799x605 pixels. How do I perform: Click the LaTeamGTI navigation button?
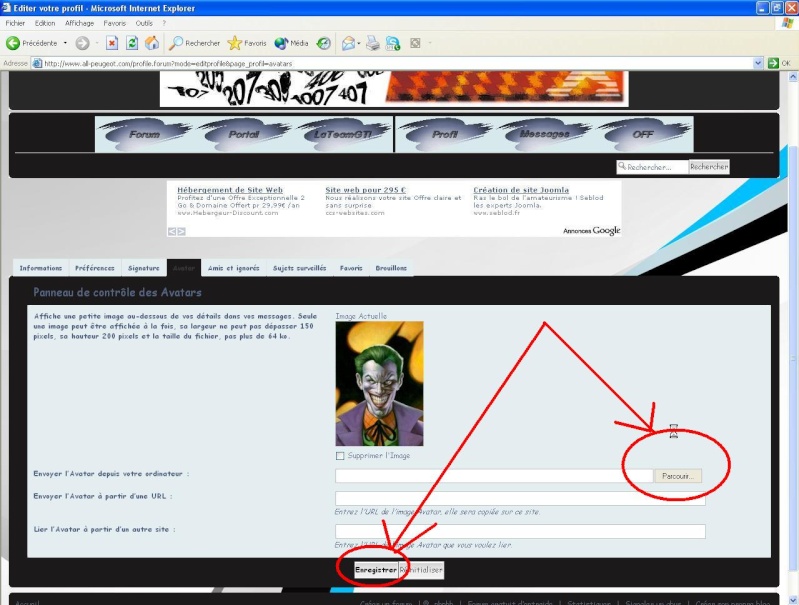click(x=343, y=135)
